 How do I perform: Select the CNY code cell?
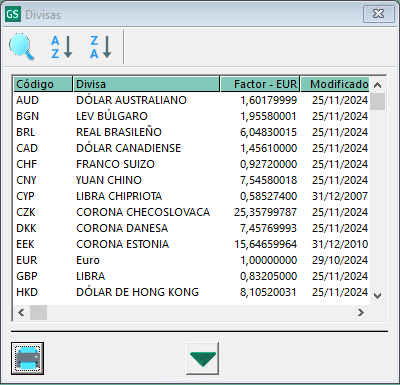[x=26, y=180]
